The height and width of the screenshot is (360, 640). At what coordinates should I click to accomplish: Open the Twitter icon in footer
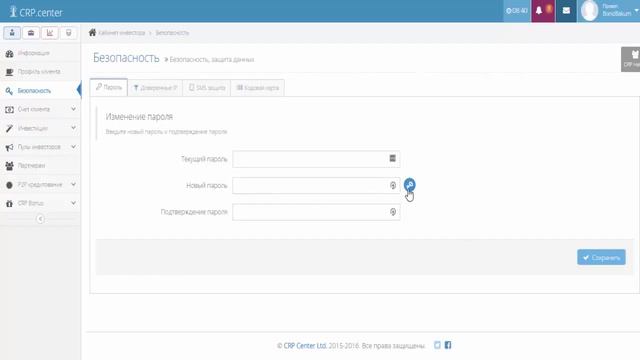tap(437, 345)
